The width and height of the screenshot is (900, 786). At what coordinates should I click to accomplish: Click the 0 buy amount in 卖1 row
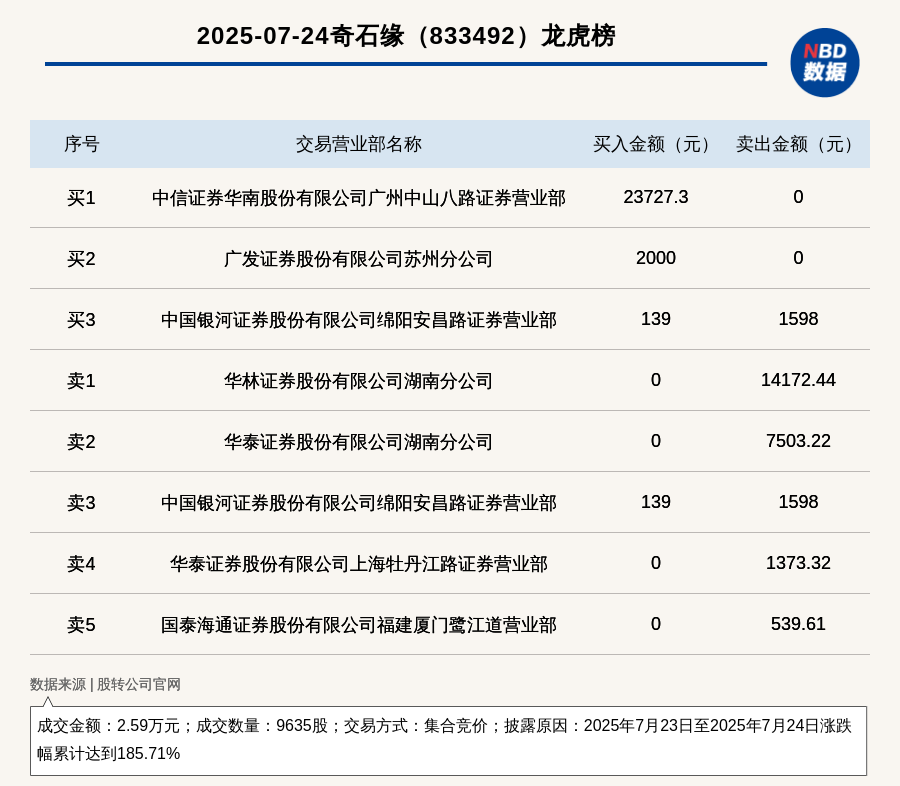[x=655, y=380]
